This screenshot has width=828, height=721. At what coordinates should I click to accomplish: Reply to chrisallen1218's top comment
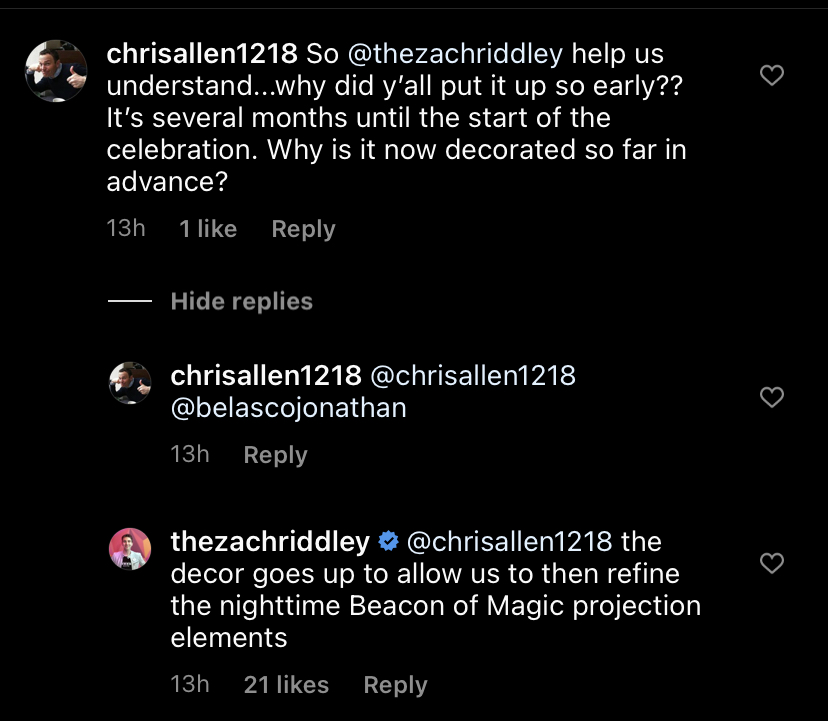tap(303, 229)
